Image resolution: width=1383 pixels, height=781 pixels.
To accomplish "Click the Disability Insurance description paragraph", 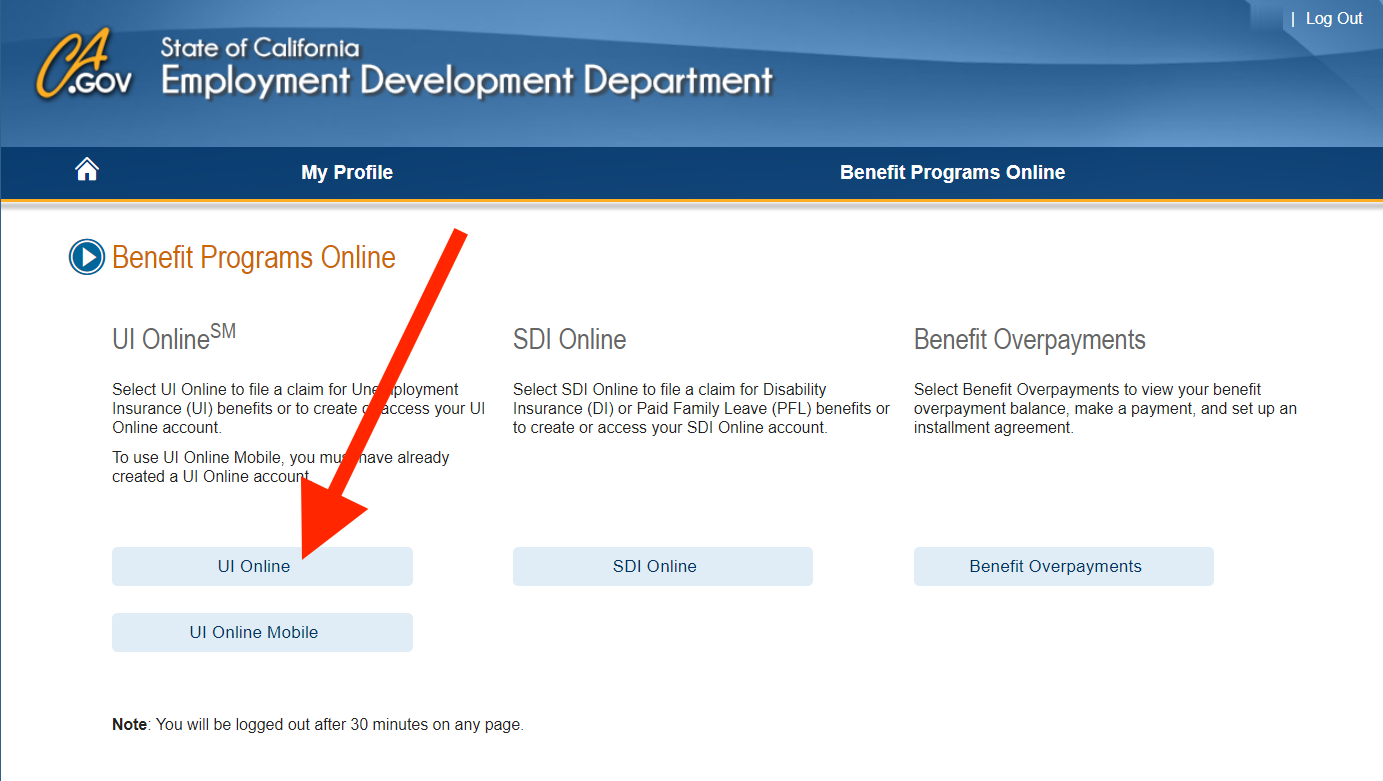I will pyautogui.click(x=701, y=408).
